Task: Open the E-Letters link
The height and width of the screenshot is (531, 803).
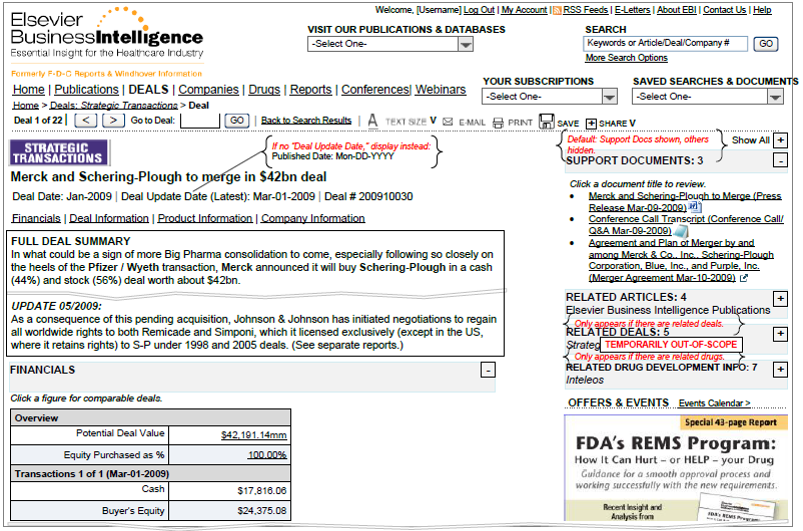Action: click(x=632, y=10)
